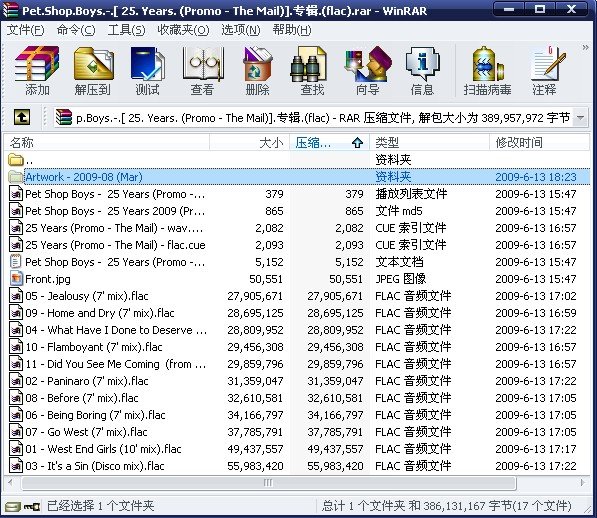Open the 文件(F) menu

25,30
